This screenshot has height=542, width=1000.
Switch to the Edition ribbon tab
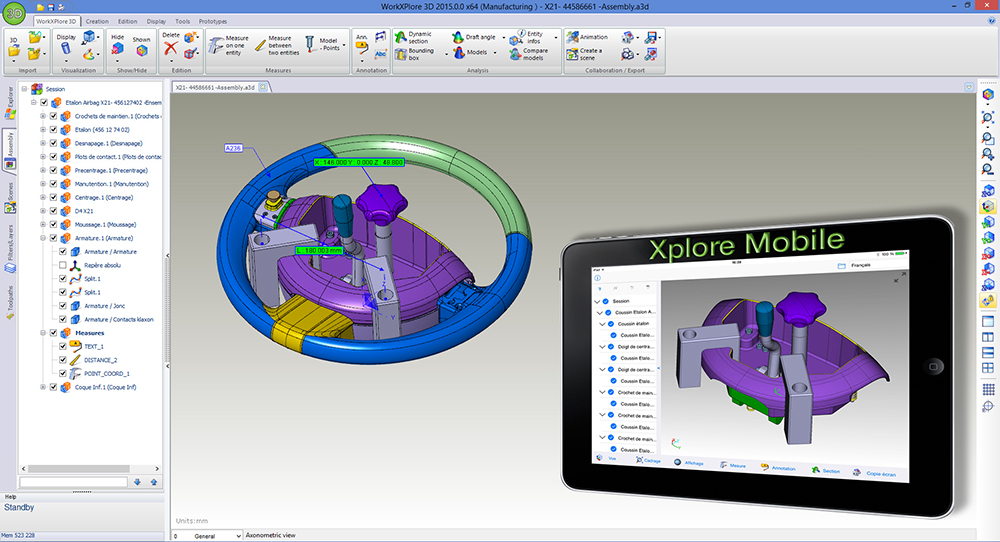tap(128, 21)
